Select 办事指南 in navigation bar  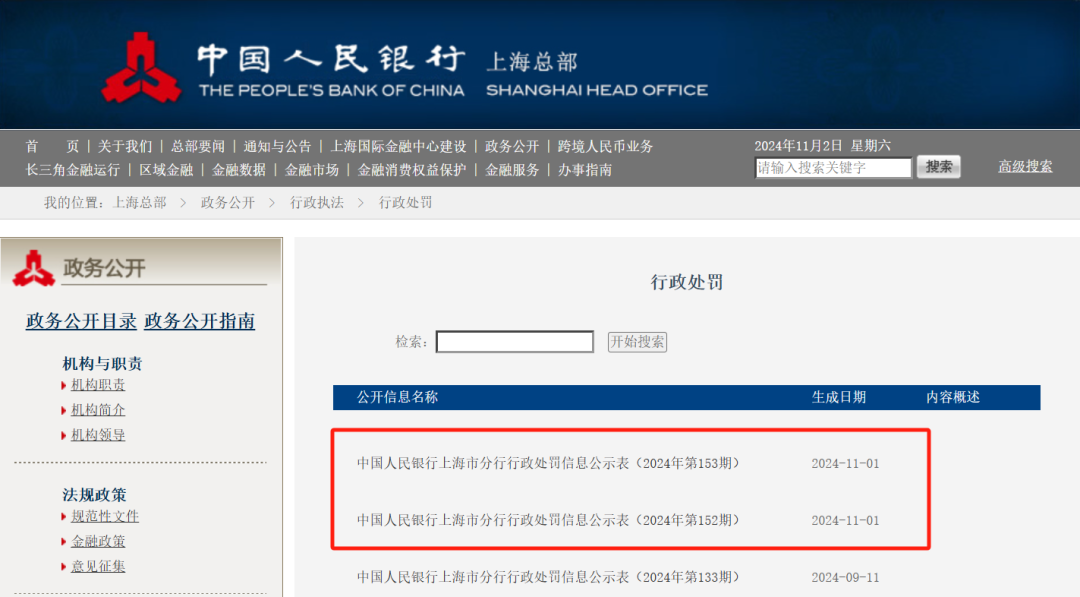[585, 169]
